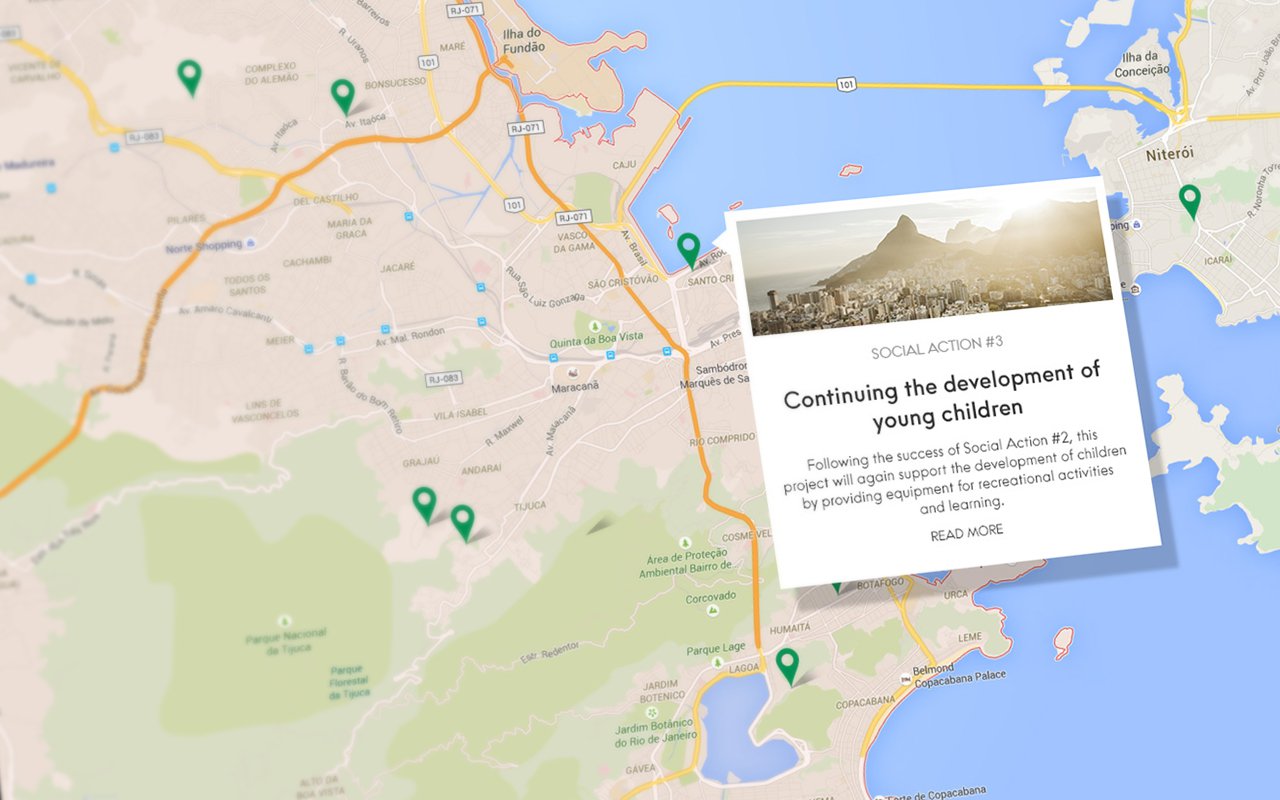Click the green pin beside the popup card
This screenshot has width=1280, height=800.
point(688,250)
